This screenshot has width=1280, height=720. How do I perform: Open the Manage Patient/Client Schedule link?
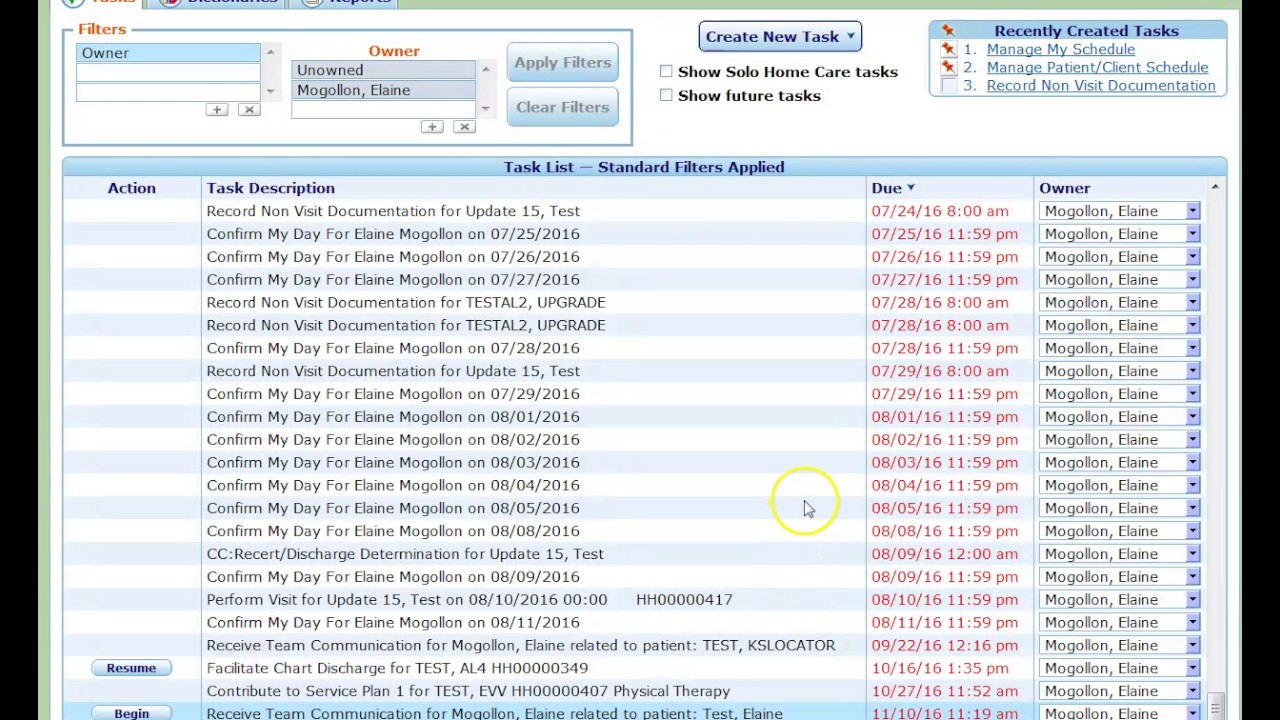1097,67
